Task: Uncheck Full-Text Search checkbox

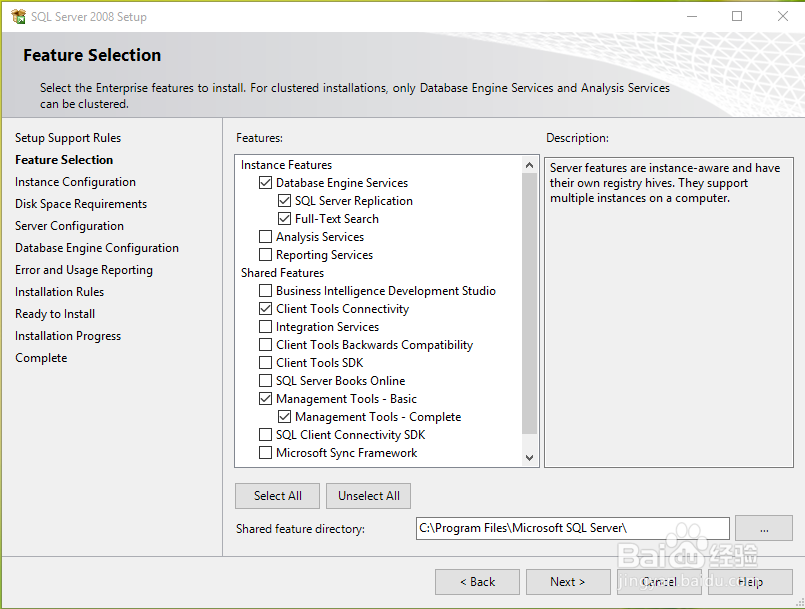Action: [x=284, y=218]
